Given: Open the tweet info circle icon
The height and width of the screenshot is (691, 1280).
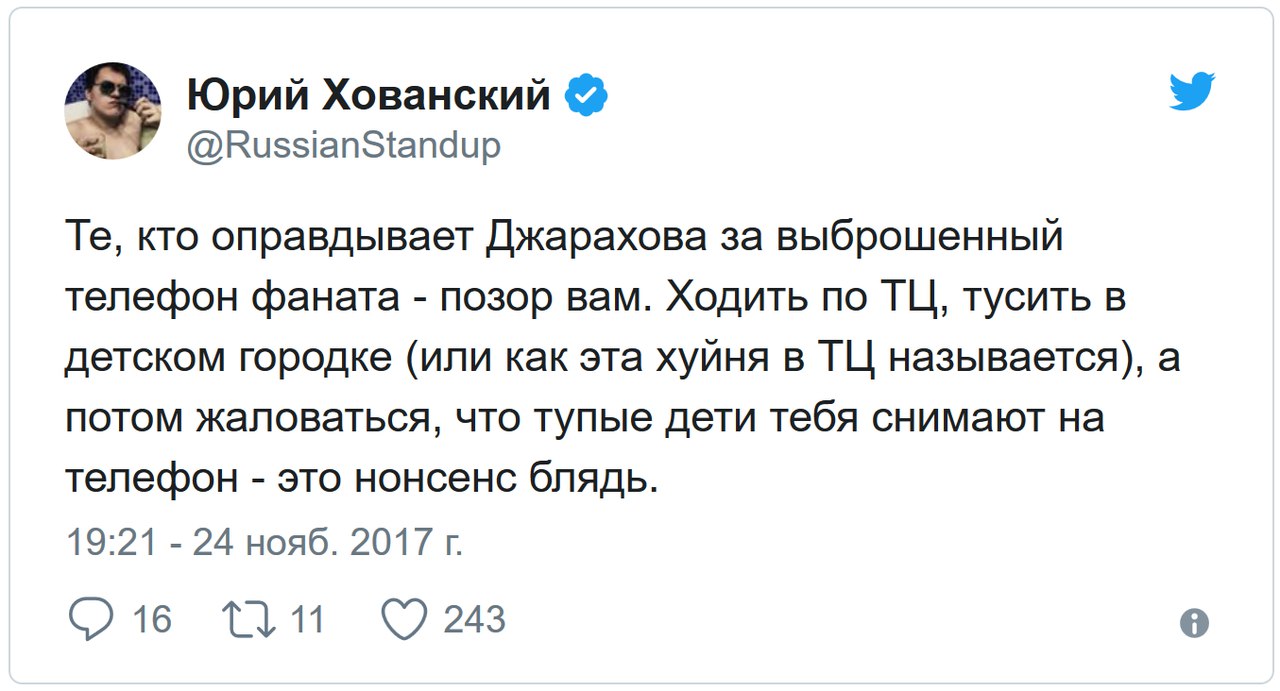Looking at the screenshot, I should (x=1194, y=624).
